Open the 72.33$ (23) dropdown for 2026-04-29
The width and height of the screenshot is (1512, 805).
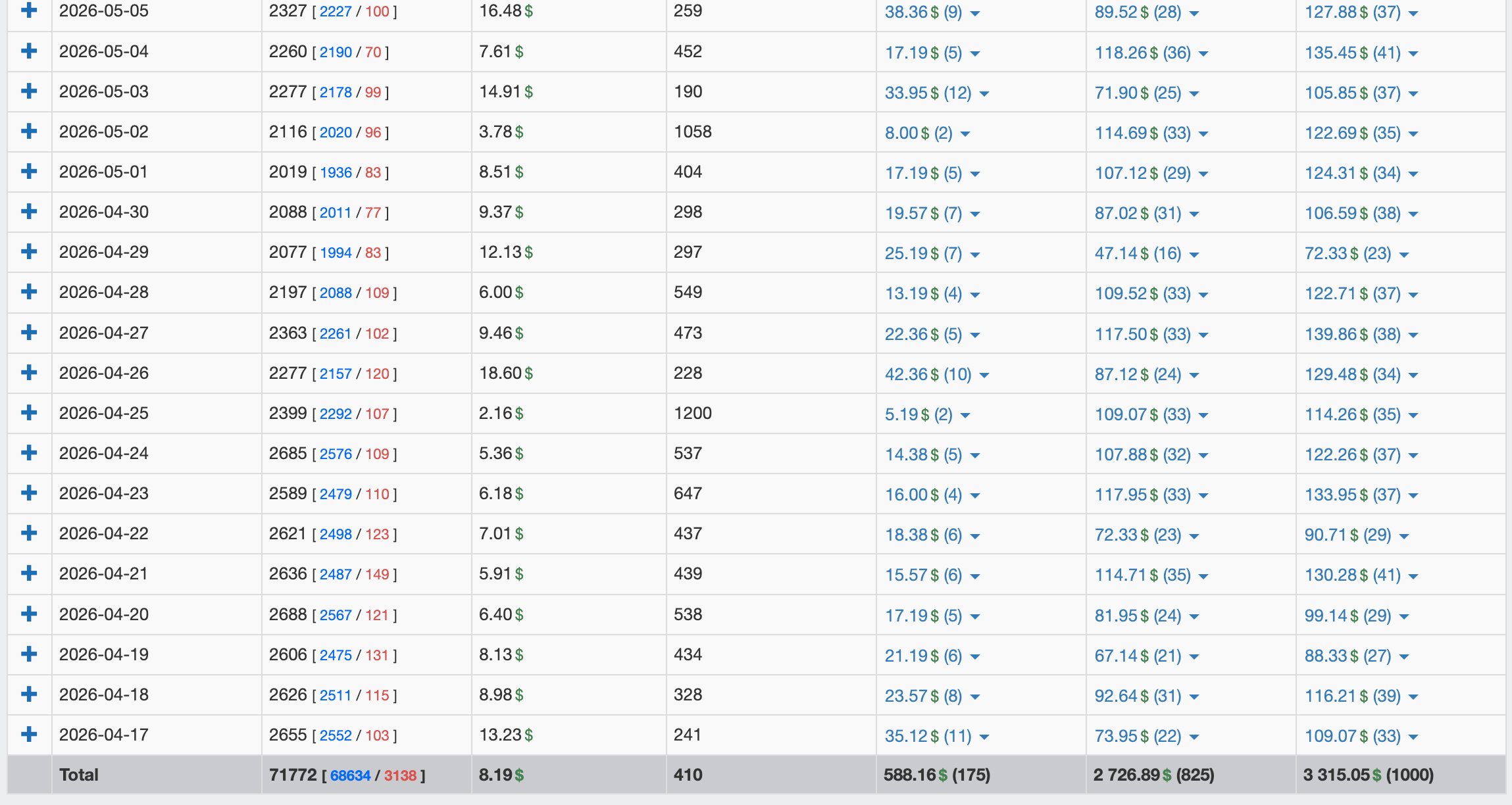click(x=1357, y=253)
